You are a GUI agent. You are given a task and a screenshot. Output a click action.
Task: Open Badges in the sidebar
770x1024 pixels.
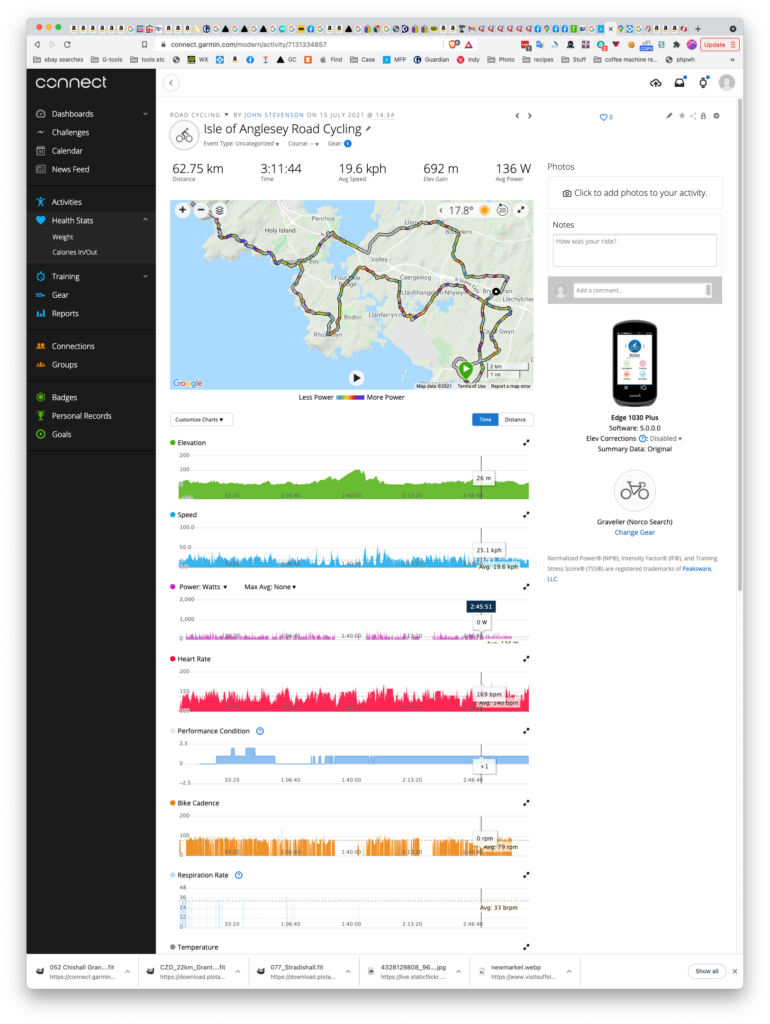coord(64,397)
